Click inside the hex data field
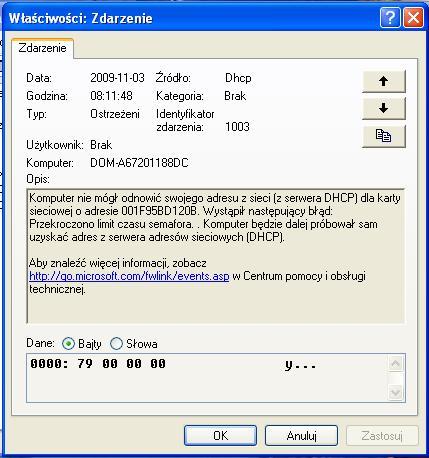The height and width of the screenshot is (458, 429). [x=207, y=378]
